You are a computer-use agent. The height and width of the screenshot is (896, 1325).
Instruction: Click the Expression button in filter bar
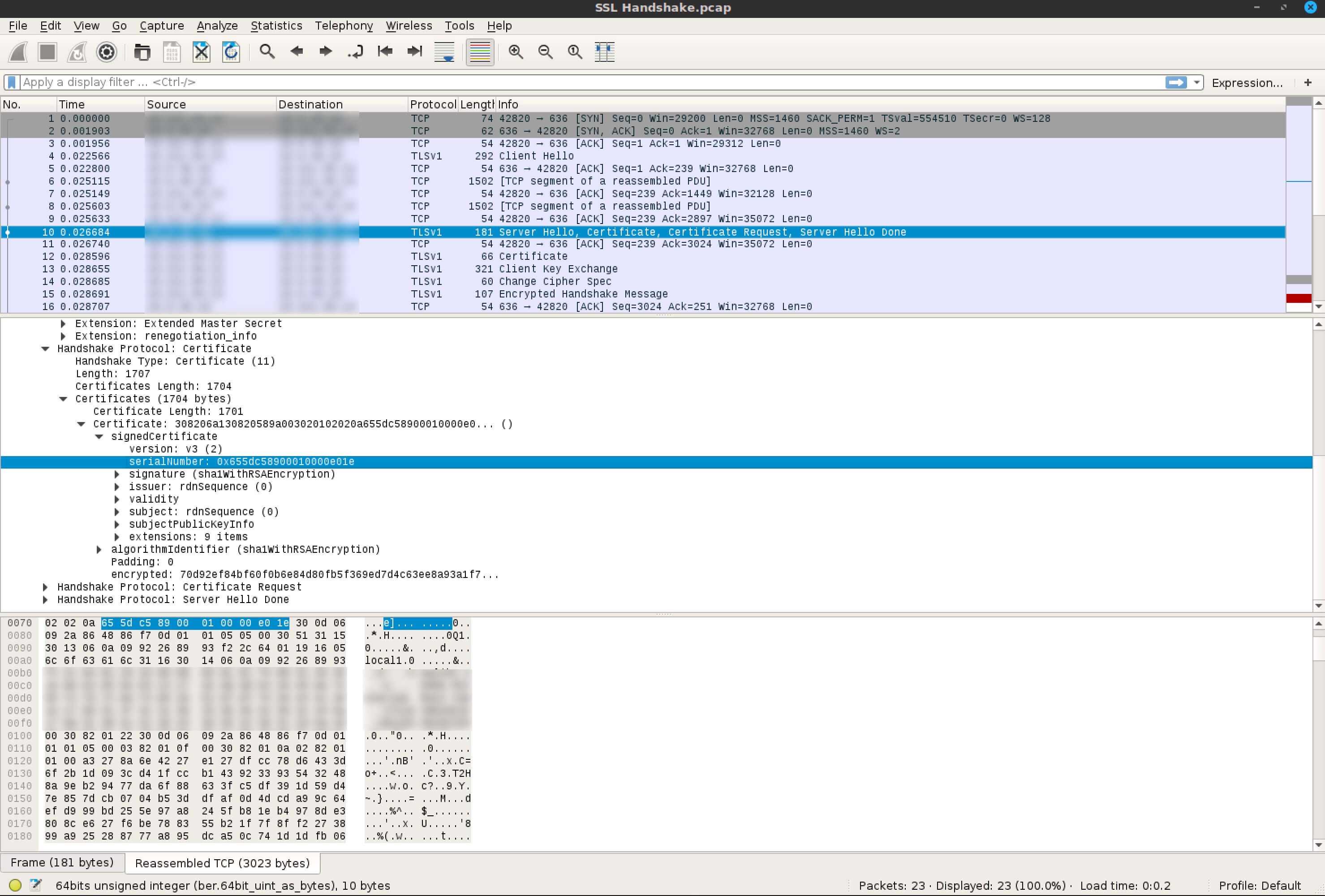(x=1249, y=82)
